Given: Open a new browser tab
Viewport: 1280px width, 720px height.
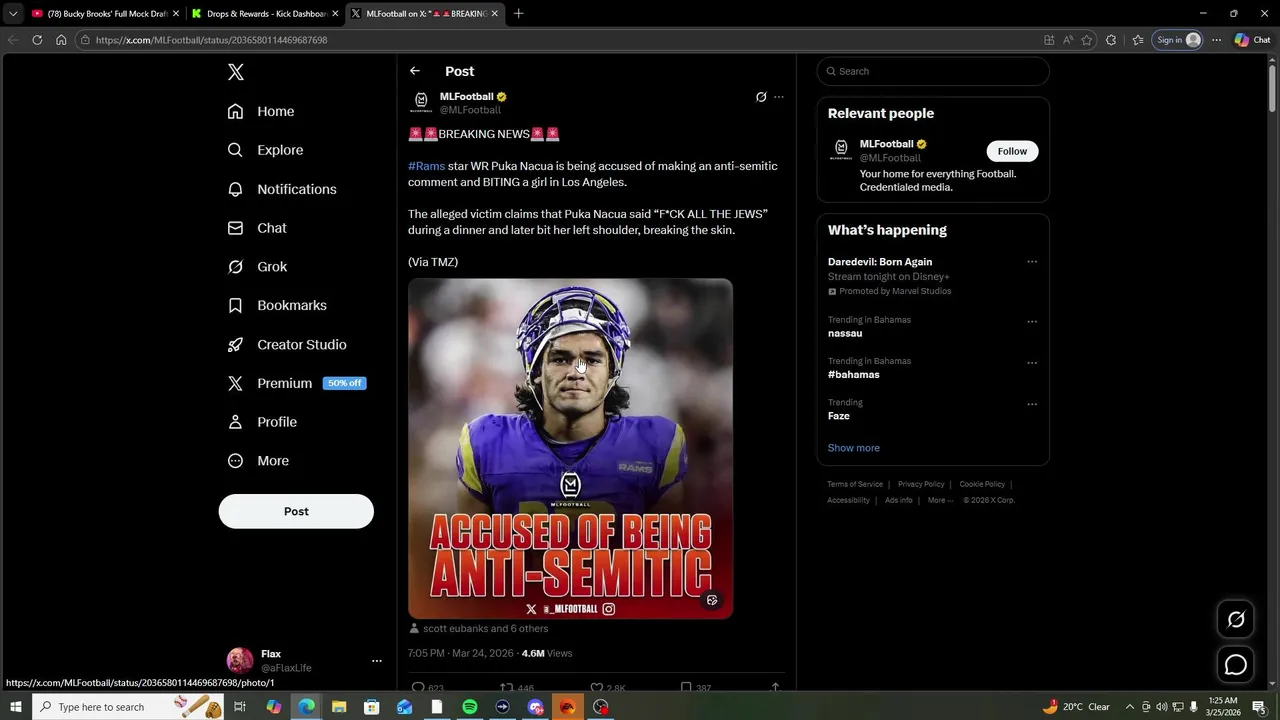Looking at the screenshot, I should click(x=518, y=14).
